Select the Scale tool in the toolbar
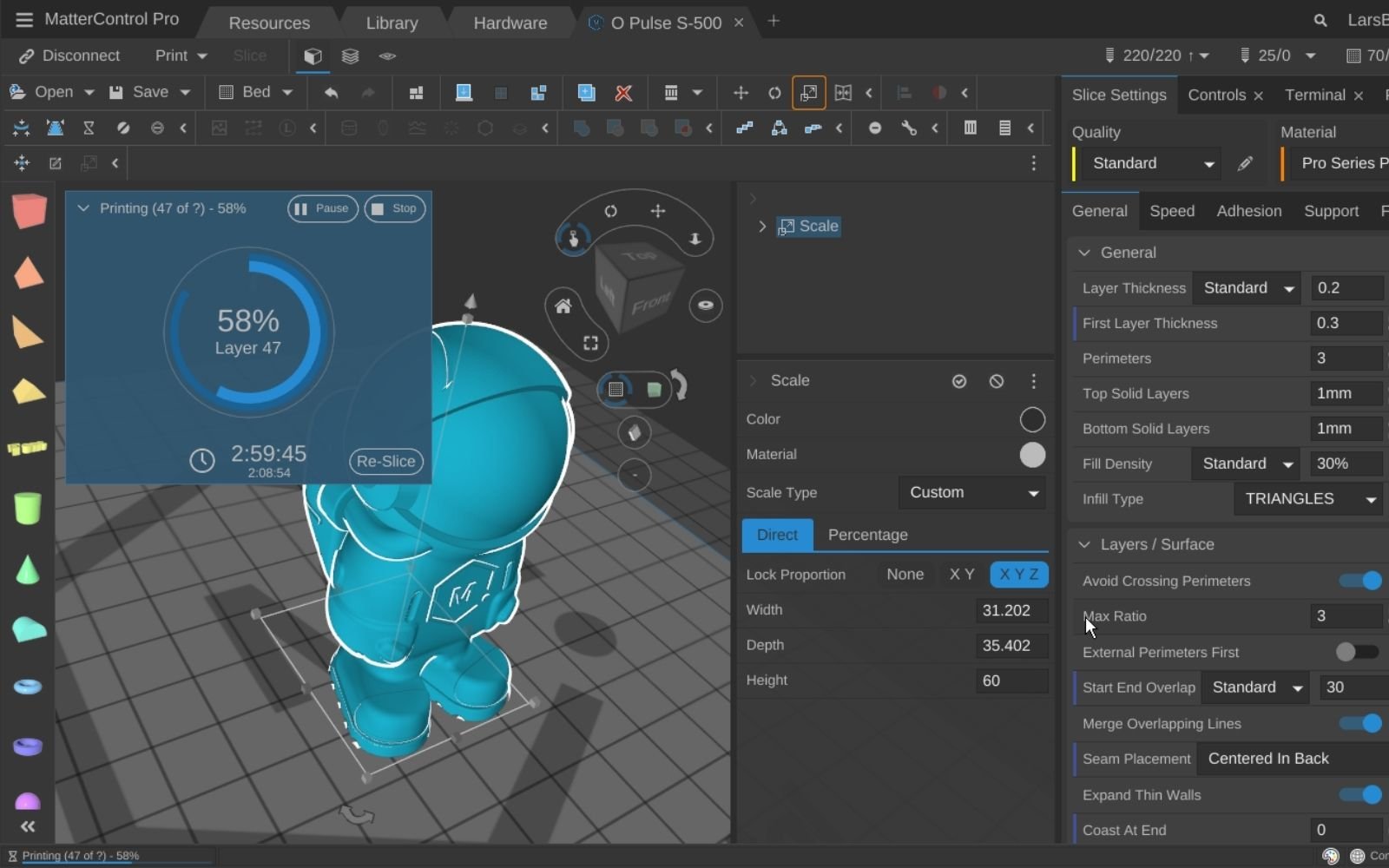 808,93
